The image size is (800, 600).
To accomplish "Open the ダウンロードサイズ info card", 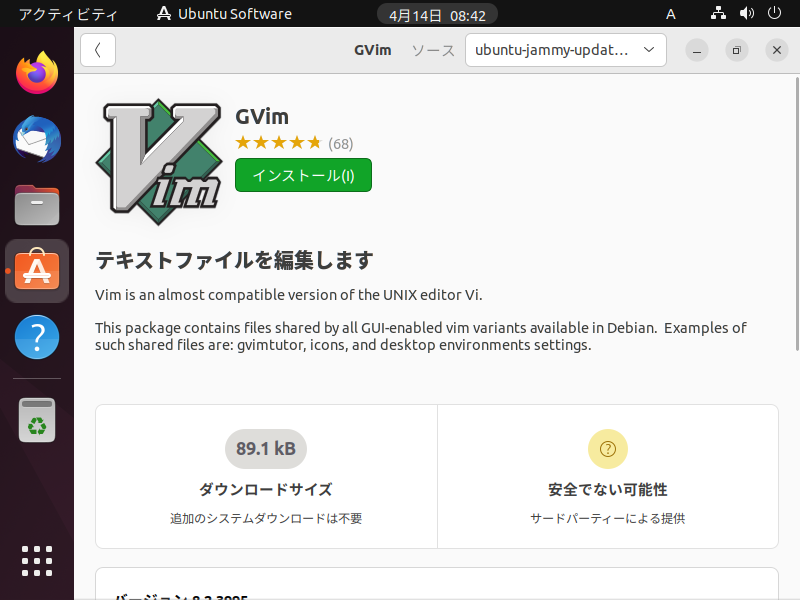I will click(x=266, y=477).
